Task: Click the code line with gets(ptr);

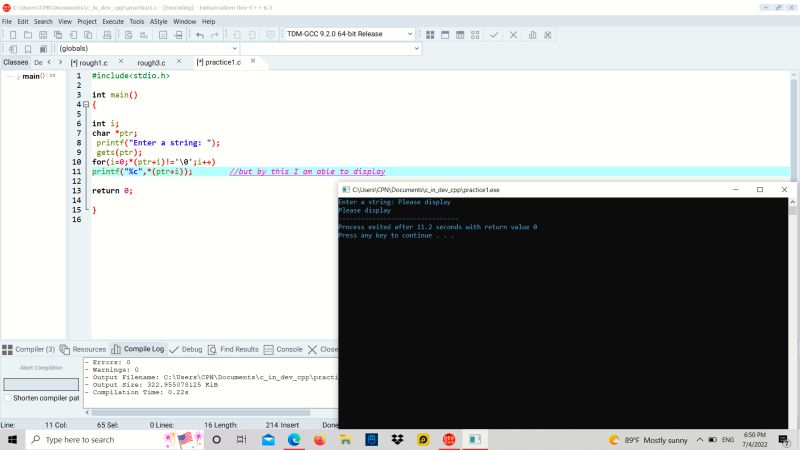Action: [x=119, y=153]
